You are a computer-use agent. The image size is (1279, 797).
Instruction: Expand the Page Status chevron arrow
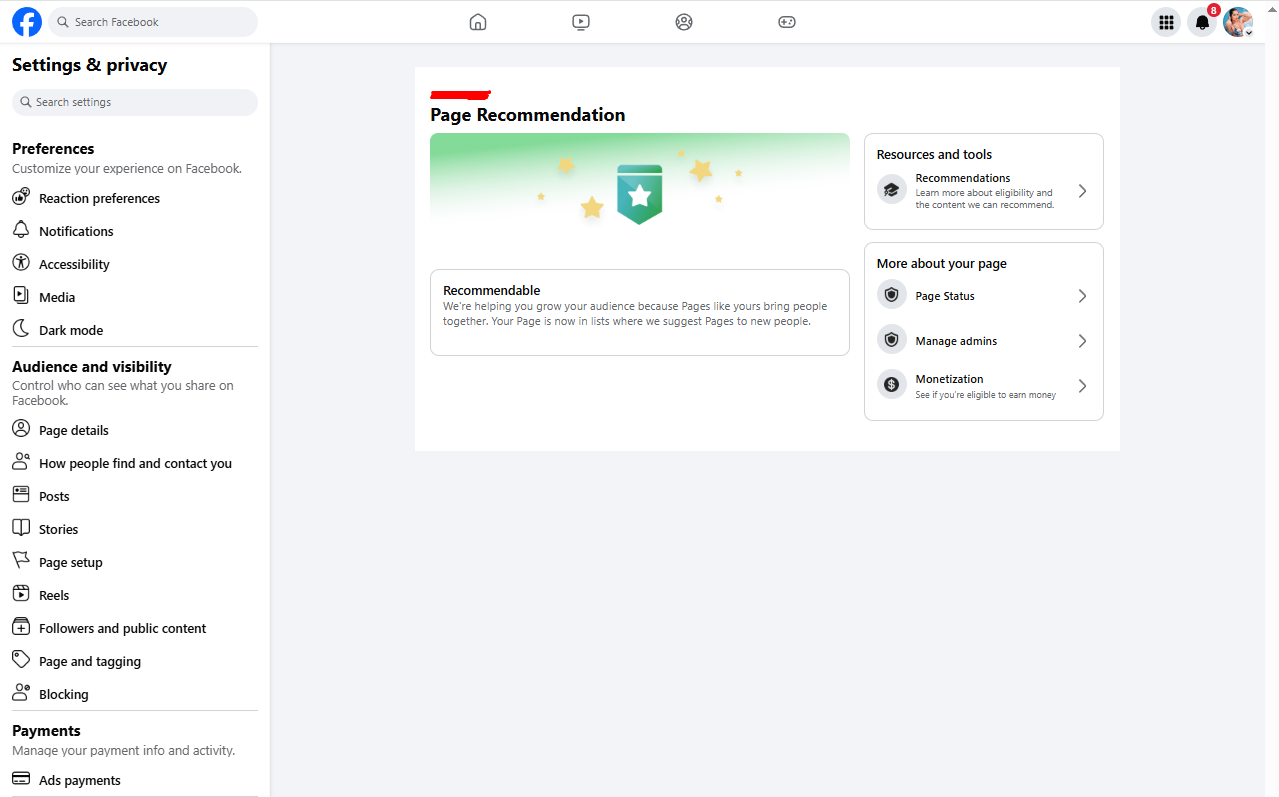tap(1082, 296)
